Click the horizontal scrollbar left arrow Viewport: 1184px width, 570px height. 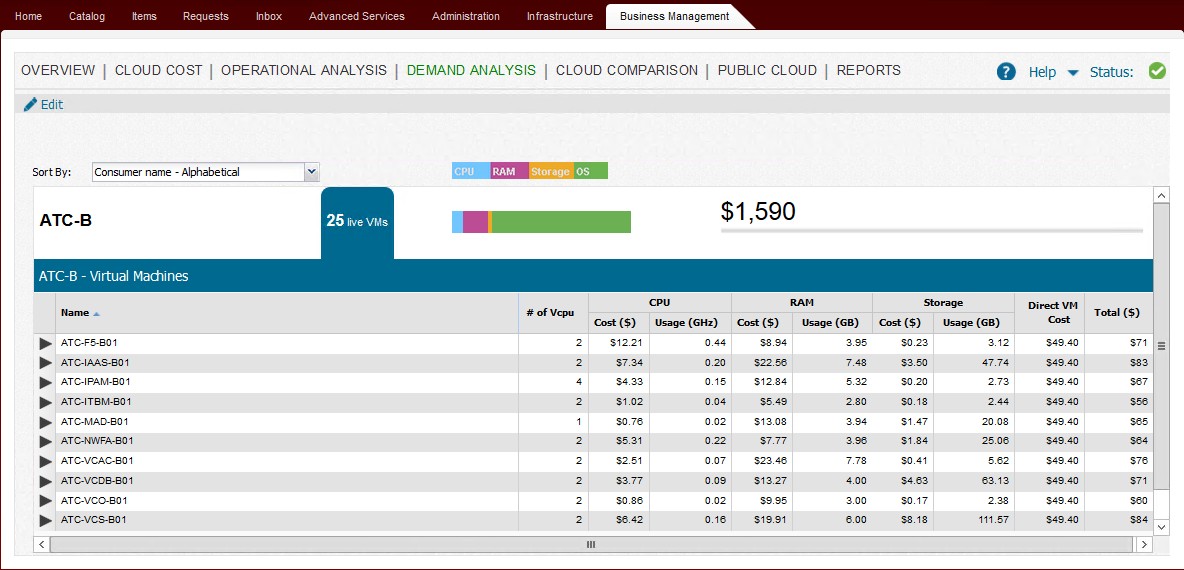click(x=42, y=544)
